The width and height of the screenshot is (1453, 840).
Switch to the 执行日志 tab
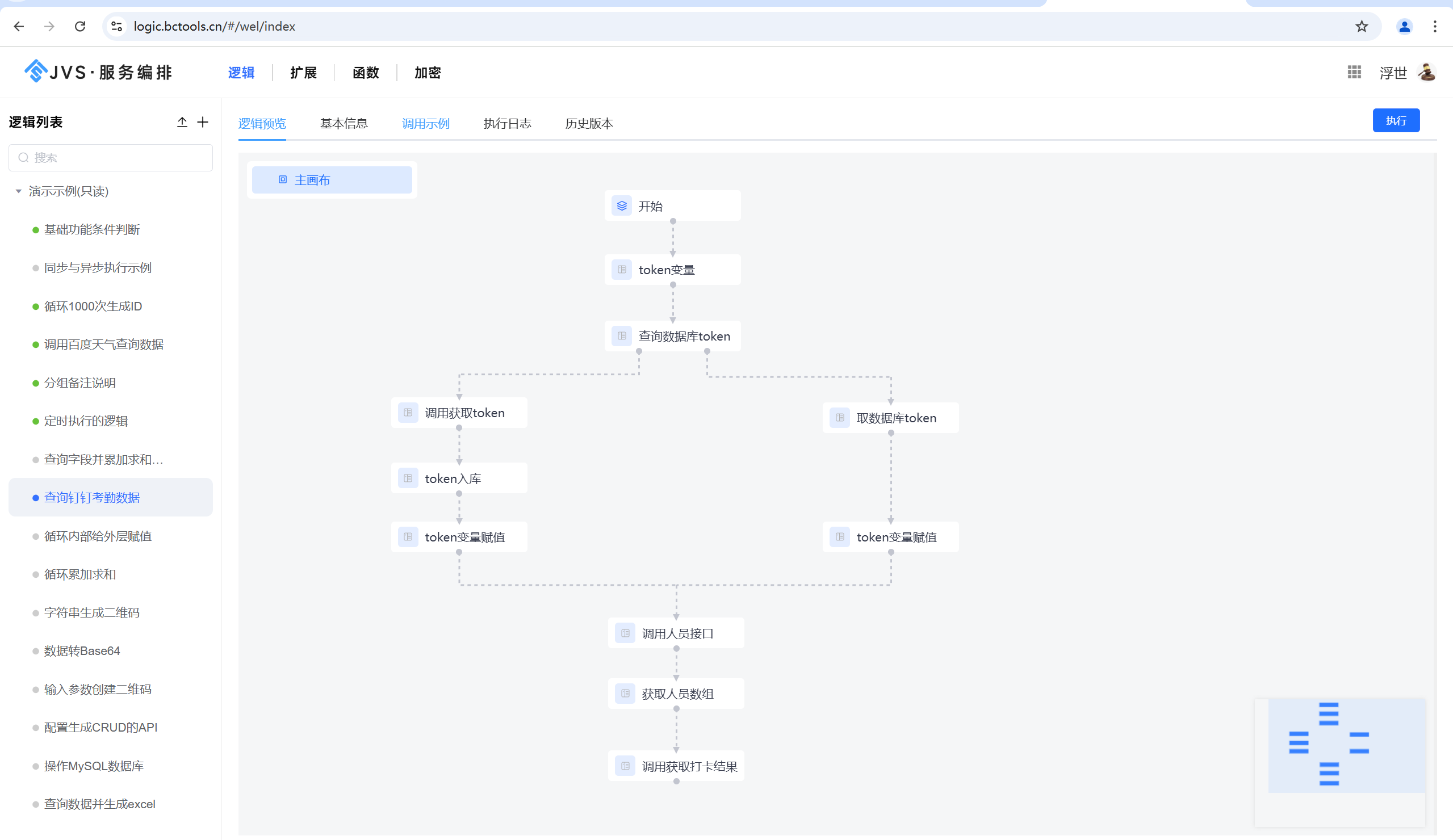[x=507, y=123]
